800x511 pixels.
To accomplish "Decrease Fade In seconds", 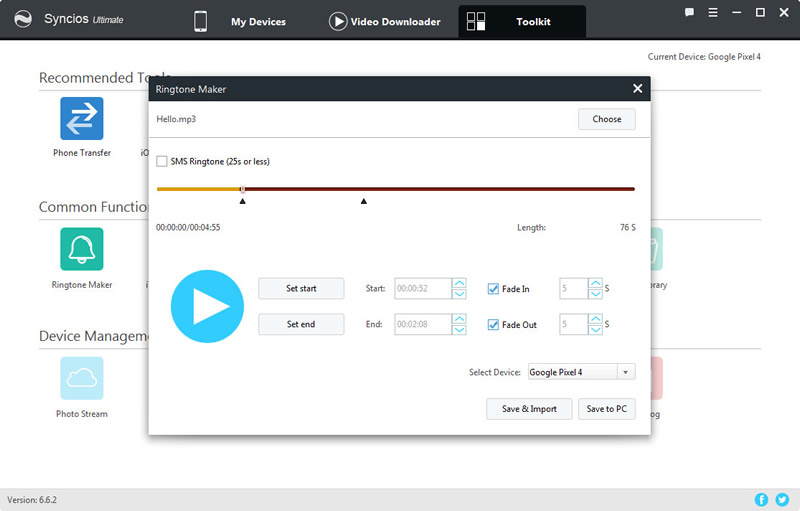I will tap(595, 294).
